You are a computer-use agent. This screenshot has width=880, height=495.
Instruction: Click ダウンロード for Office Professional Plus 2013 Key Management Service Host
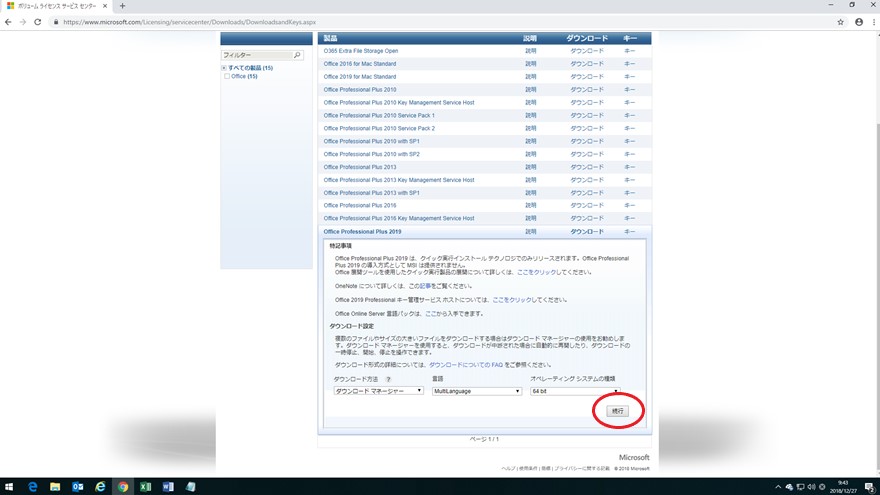pos(587,180)
